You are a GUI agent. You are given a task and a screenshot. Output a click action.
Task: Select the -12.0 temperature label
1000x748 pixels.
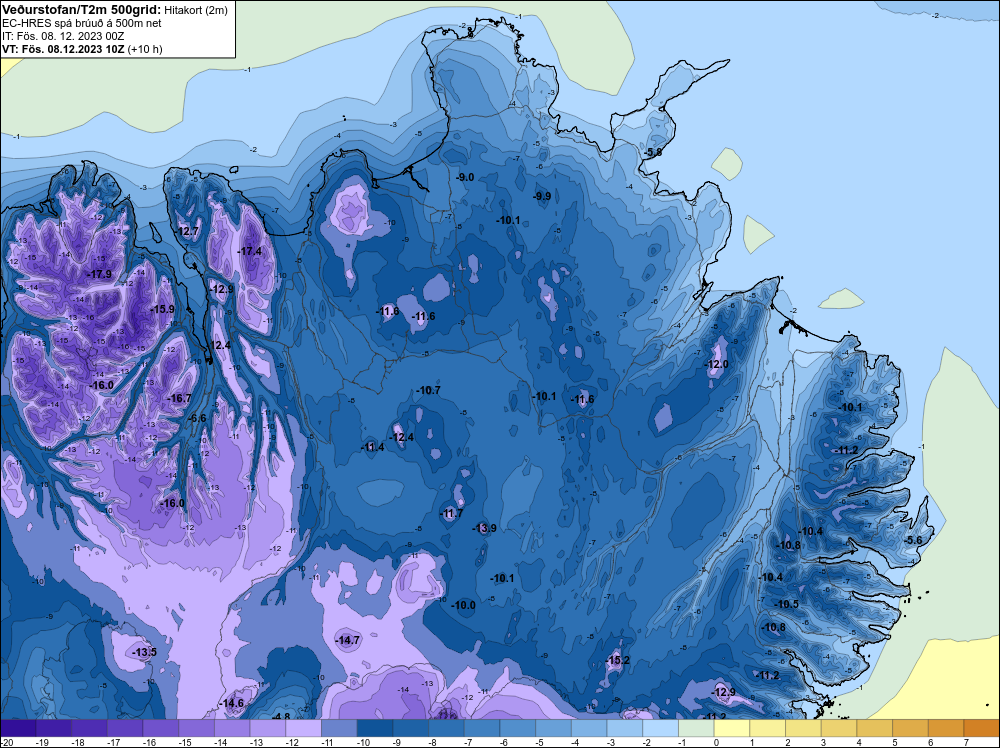tap(716, 364)
